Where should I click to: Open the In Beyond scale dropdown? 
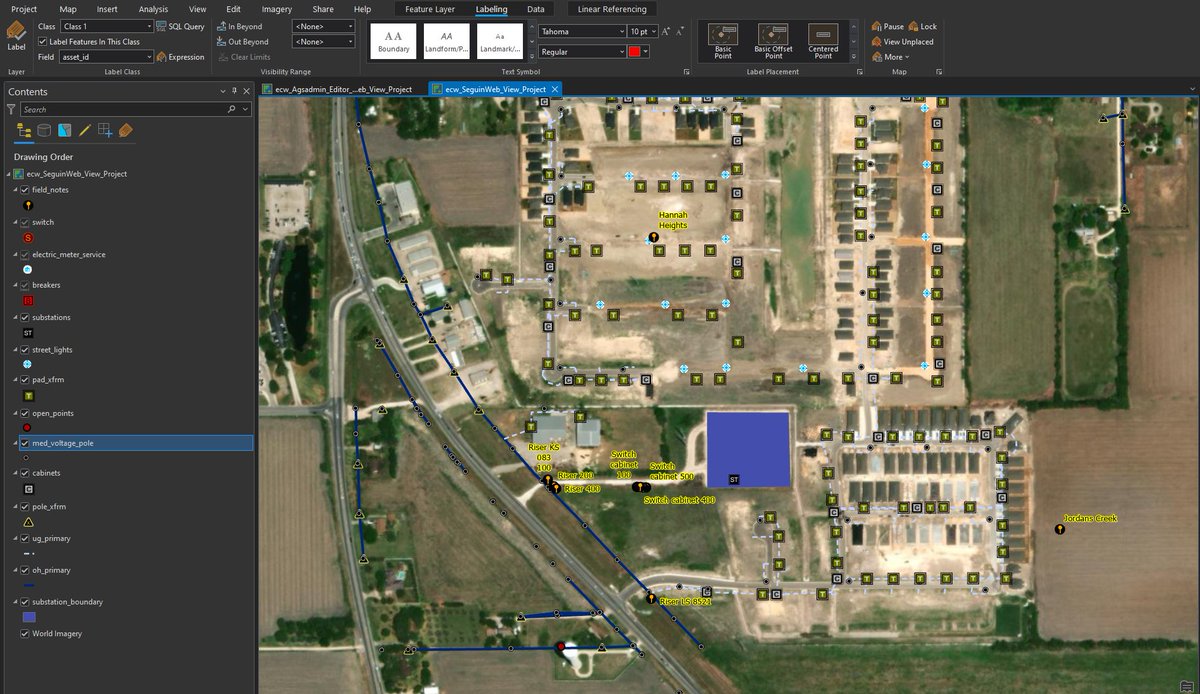point(323,26)
